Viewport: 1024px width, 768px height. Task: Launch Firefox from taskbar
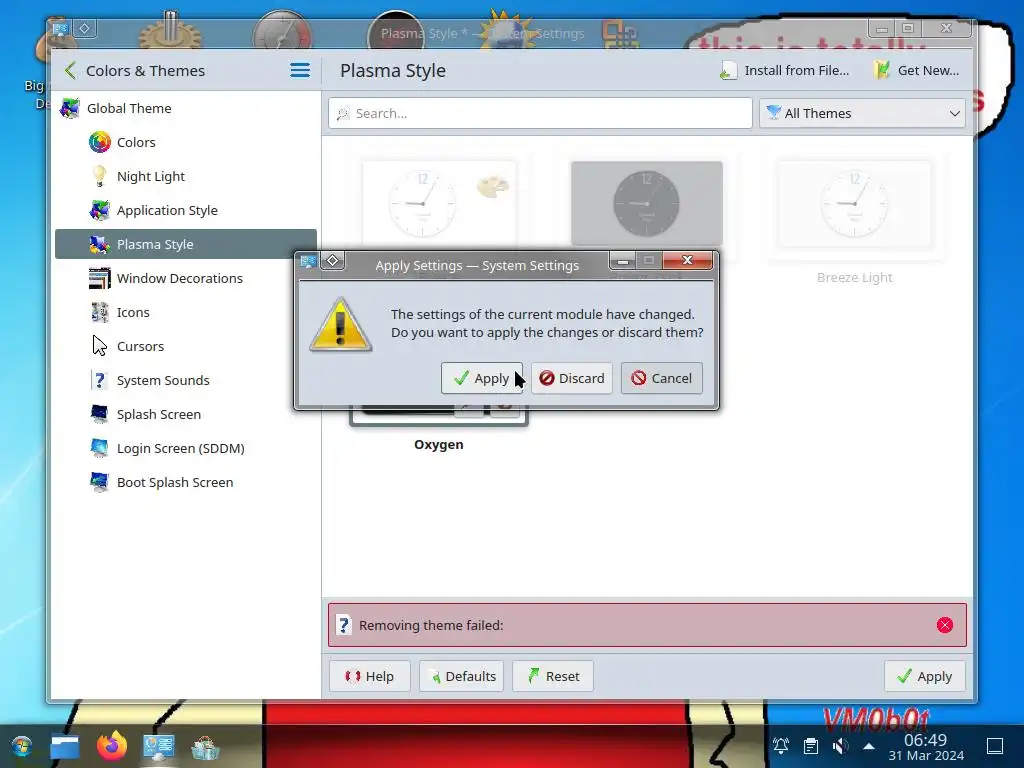(112, 746)
